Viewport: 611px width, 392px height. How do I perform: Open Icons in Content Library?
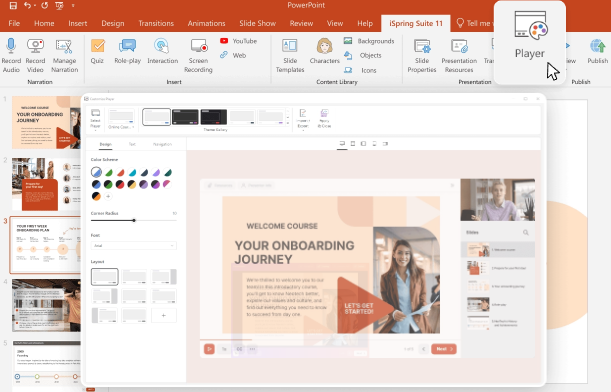click(360, 70)
